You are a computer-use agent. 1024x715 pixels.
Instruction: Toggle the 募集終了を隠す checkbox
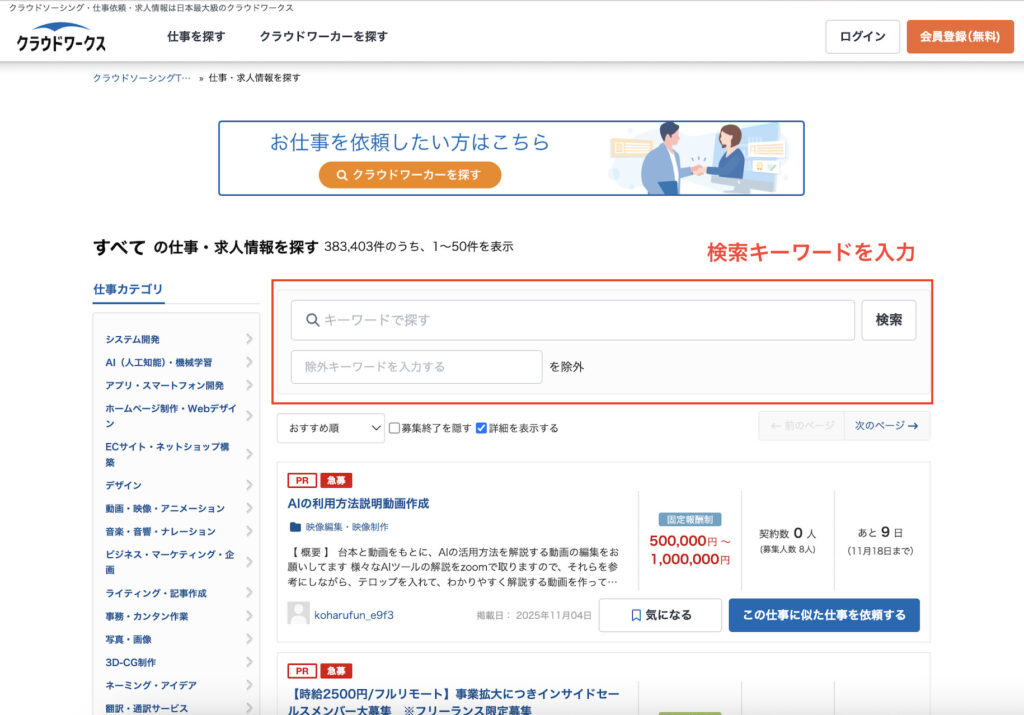[394, 428]
